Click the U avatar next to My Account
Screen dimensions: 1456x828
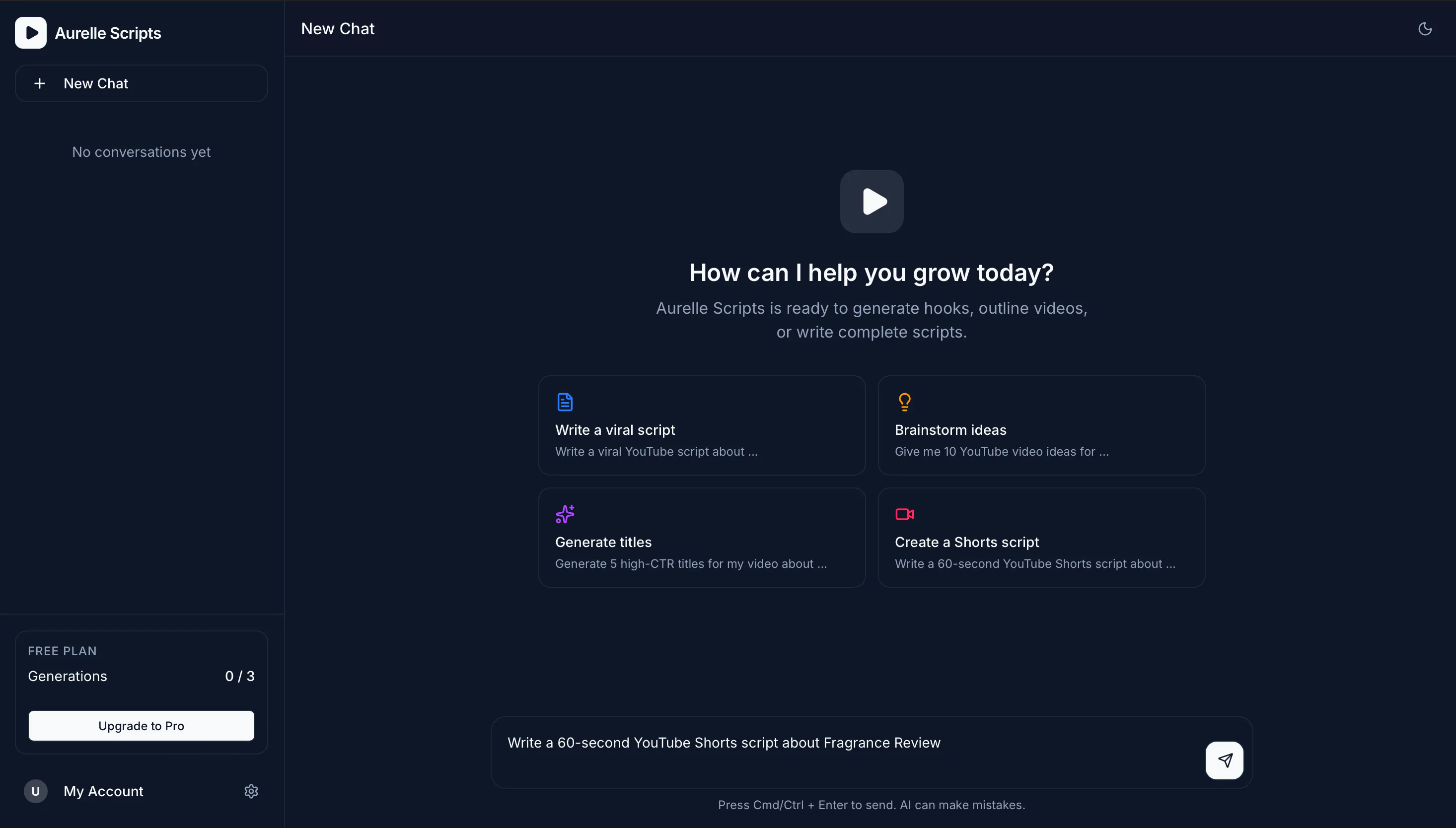click(35, 791)
